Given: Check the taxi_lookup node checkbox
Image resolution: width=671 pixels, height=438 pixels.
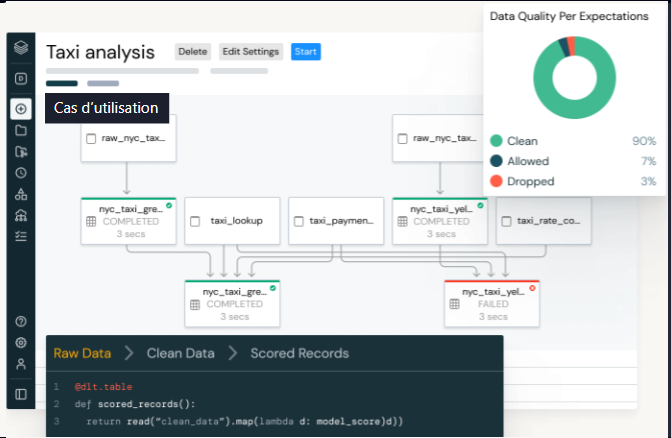Looking at the screenshot, I should pyautogui.click(x=196, y=221).
